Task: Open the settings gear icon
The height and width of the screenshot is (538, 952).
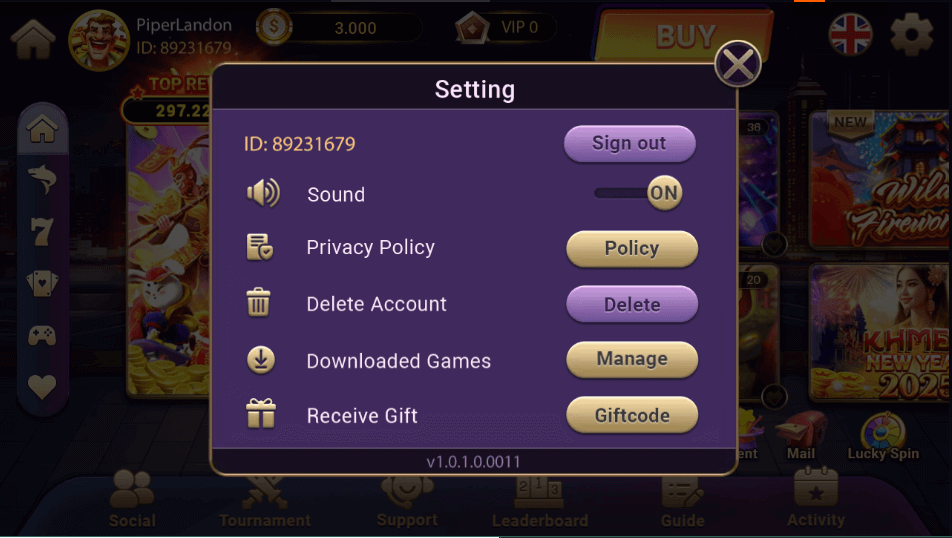Action: pos(911,34)
